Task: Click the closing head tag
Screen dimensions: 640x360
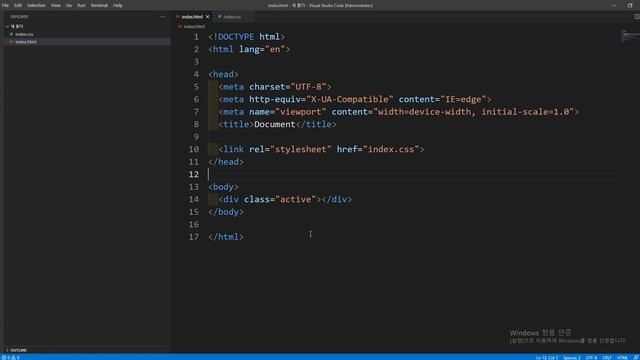Action: (226, 162)
